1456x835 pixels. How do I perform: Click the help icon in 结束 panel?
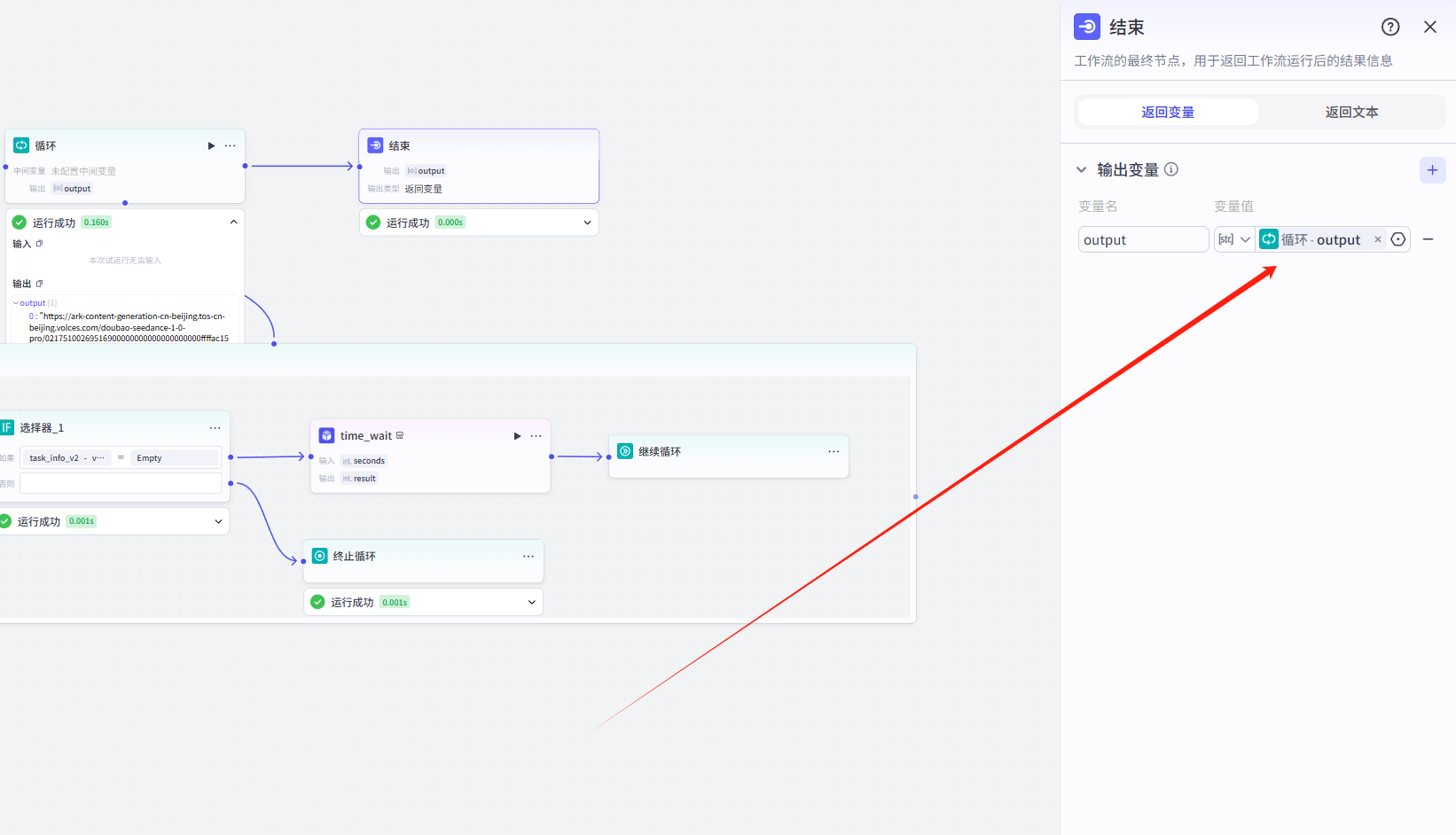[x=1390, y=27]
